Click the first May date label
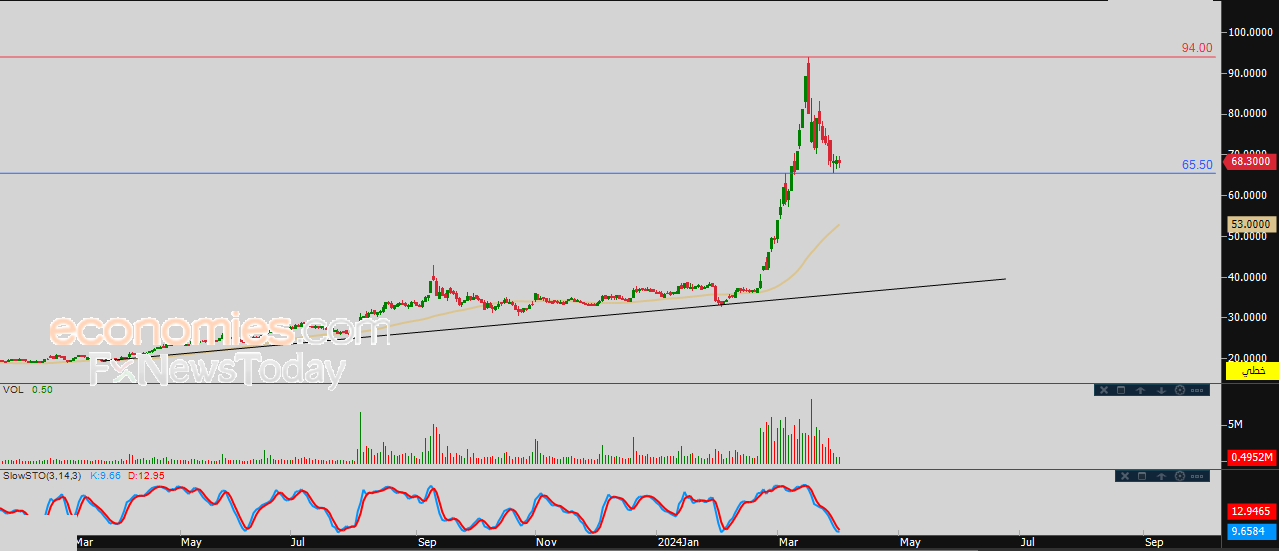 pyautogui.click(x=191, y=543)
